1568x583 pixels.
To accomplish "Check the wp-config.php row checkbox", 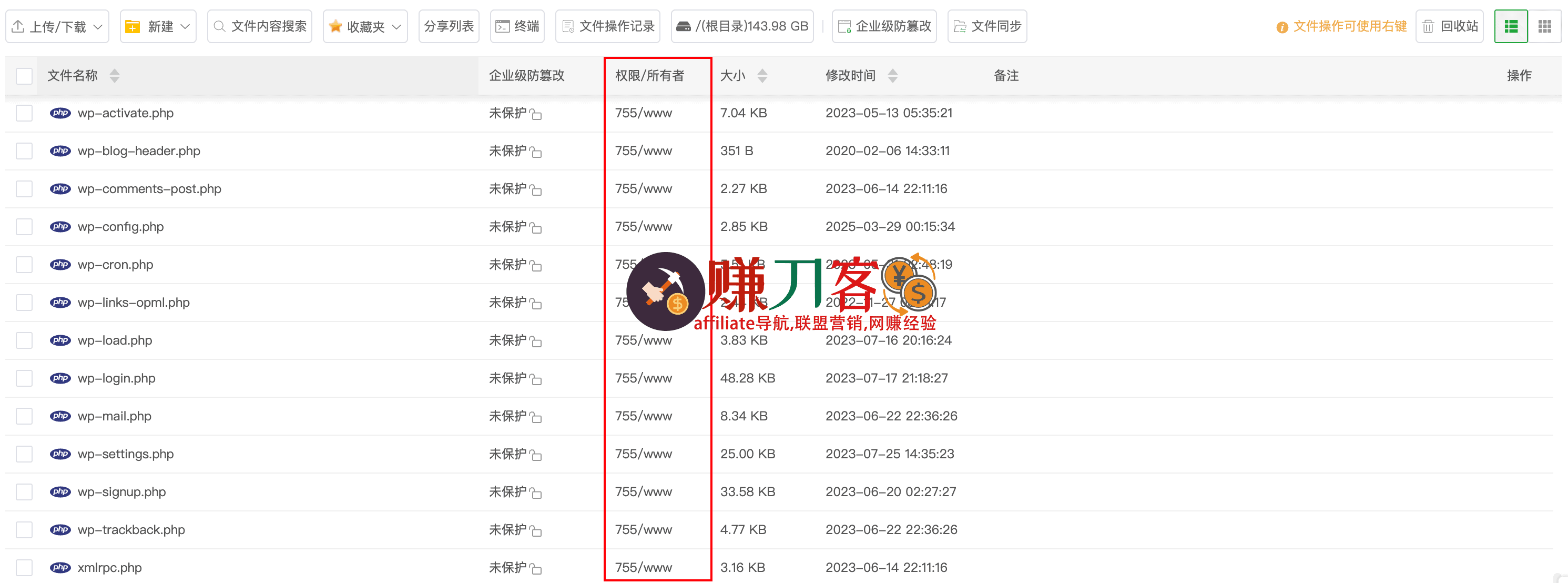I will [24, 226].
